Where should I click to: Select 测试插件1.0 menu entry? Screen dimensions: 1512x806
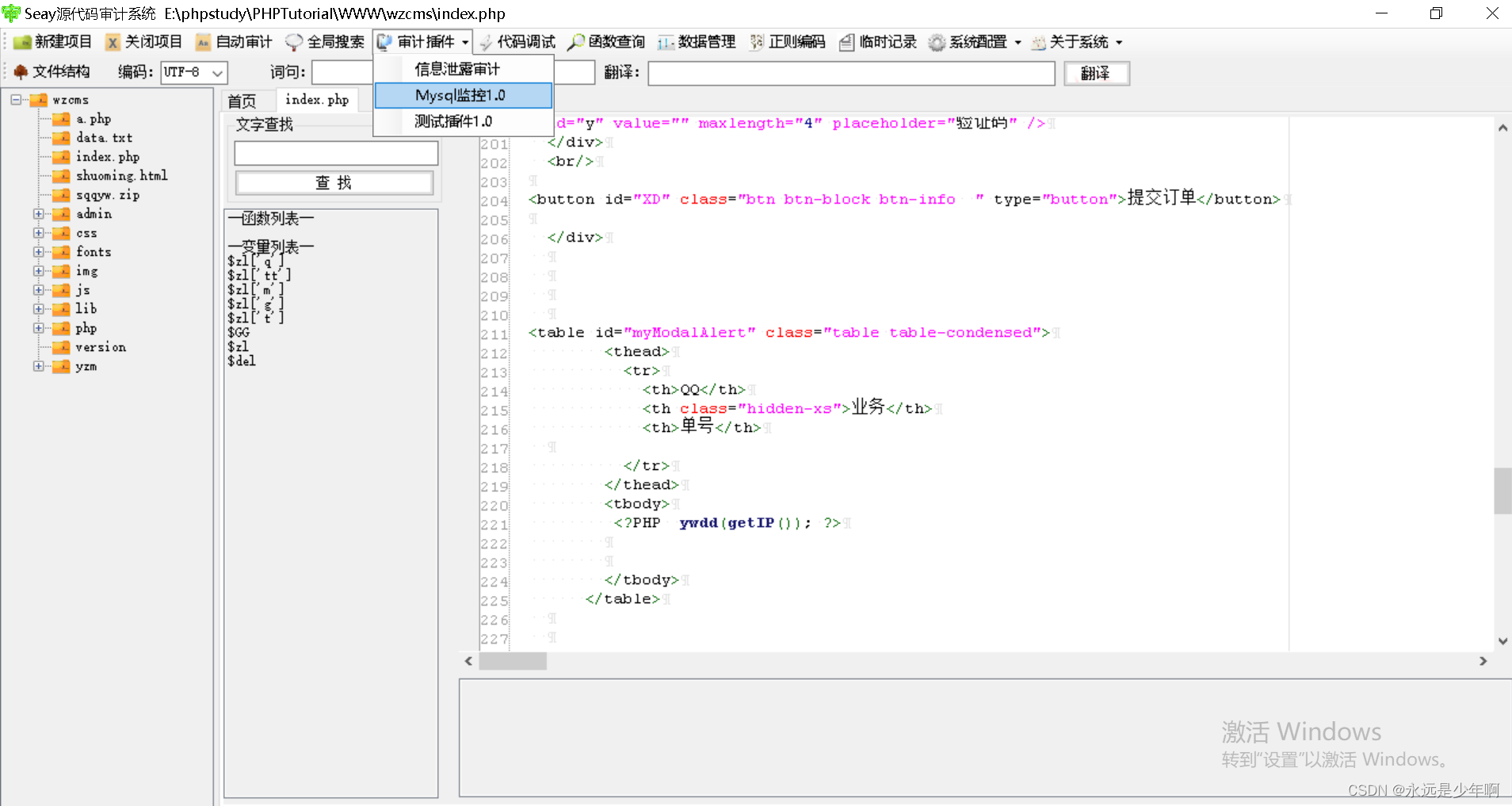tap(463, 121)
